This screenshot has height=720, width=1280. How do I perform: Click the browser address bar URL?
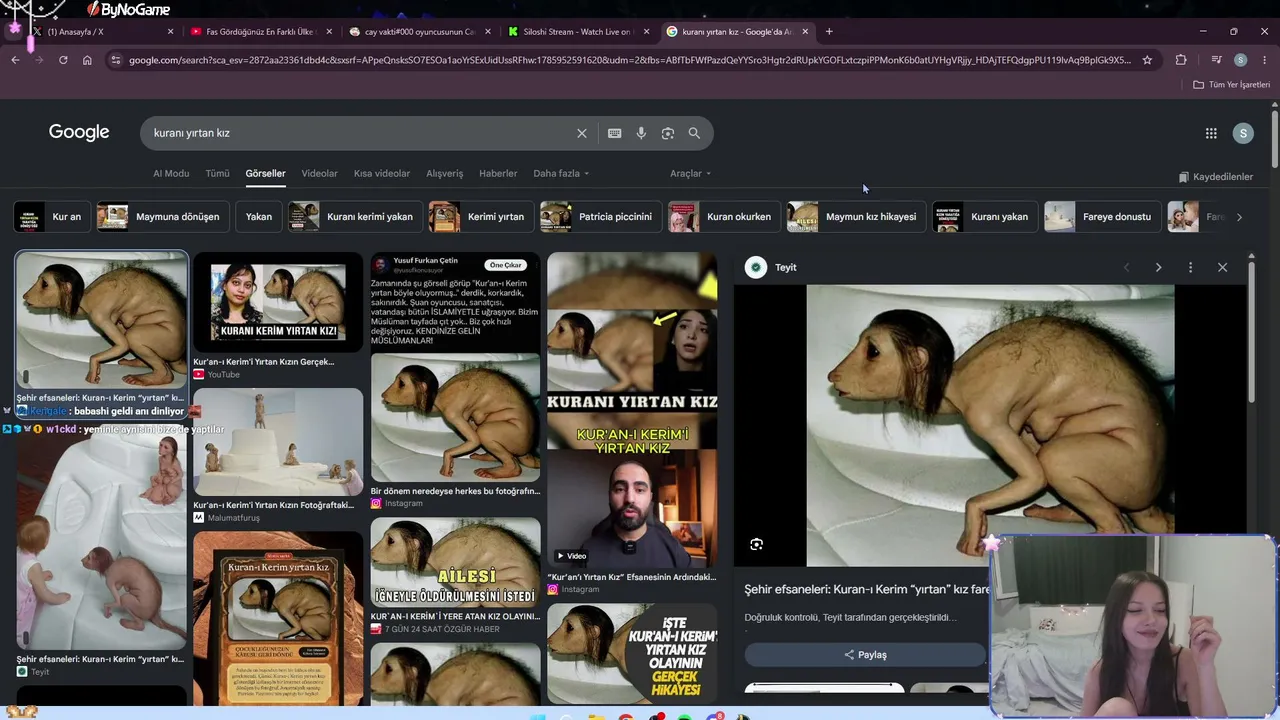pos(630,60)
